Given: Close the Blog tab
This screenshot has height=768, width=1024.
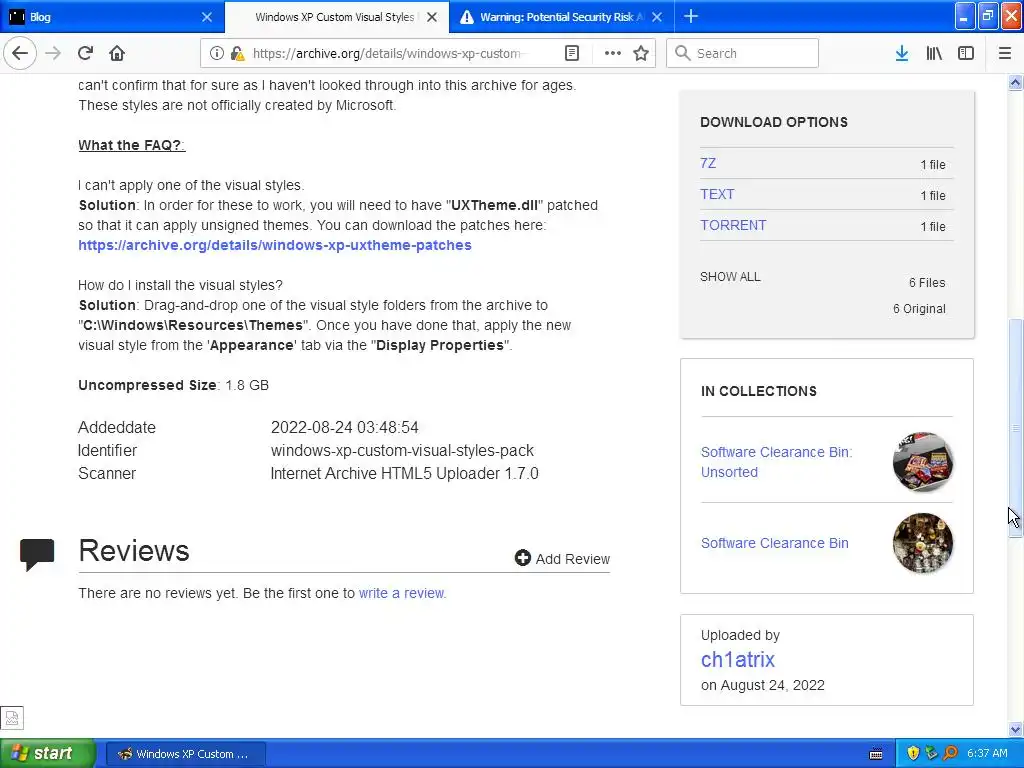Looking at the screenshot, I should click(x=206, y=17).
